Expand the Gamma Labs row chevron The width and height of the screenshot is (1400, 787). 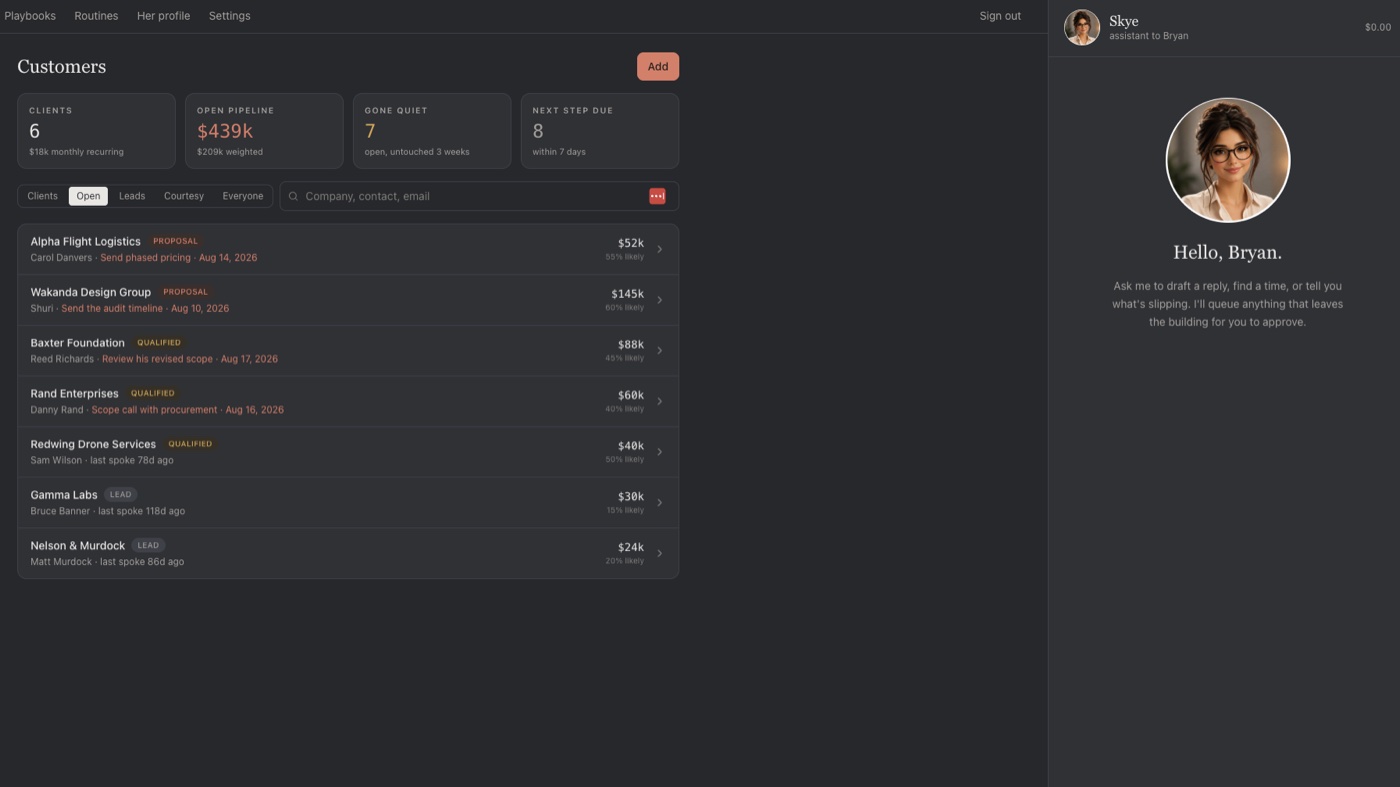(x=659, y=503)
